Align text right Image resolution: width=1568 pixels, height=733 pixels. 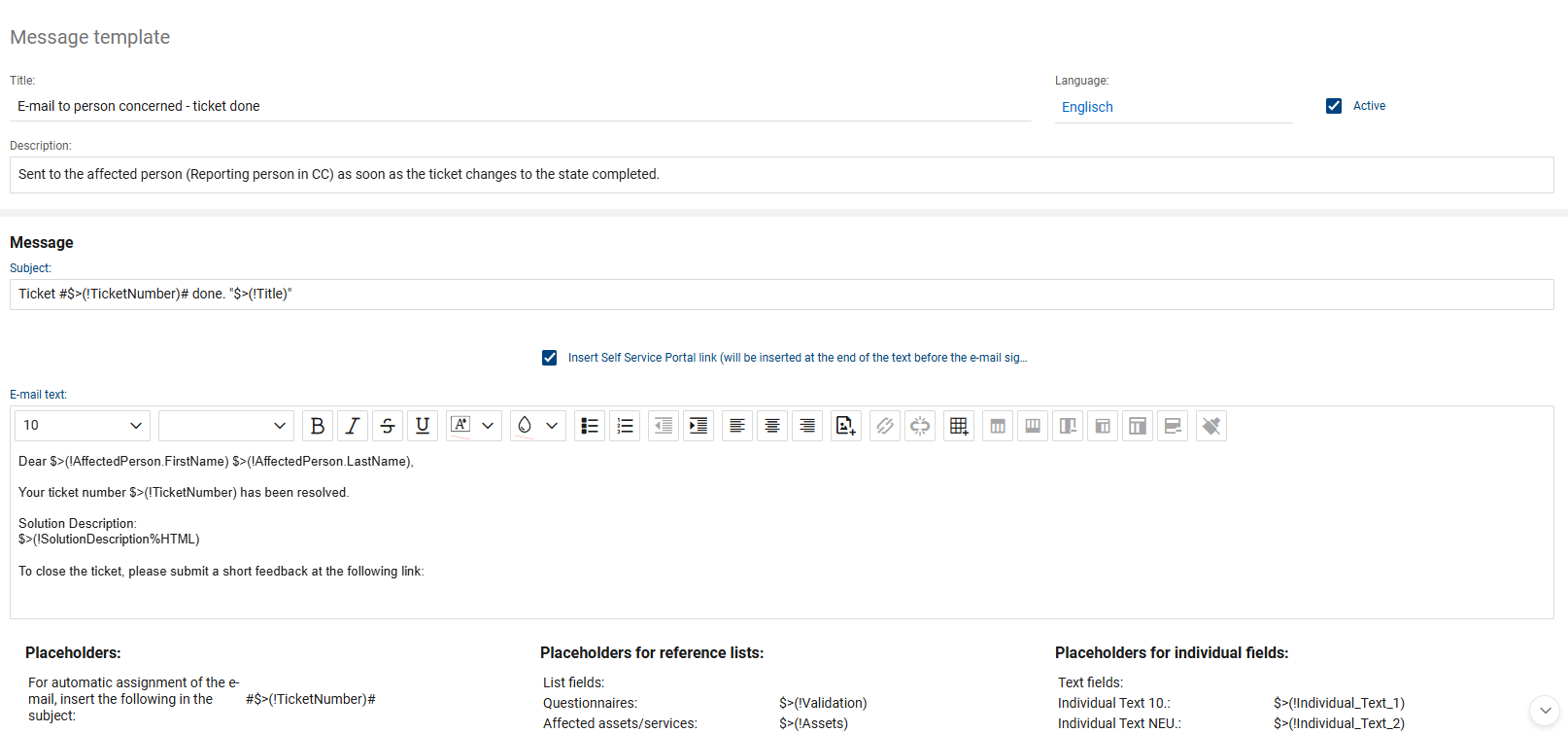pos(807,426)
